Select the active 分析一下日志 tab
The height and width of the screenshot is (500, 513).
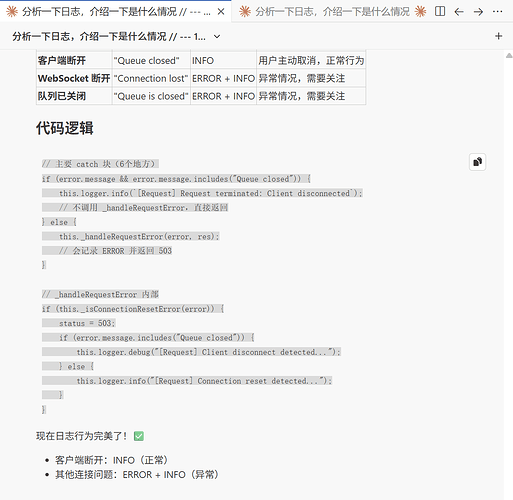pos(116,12)
